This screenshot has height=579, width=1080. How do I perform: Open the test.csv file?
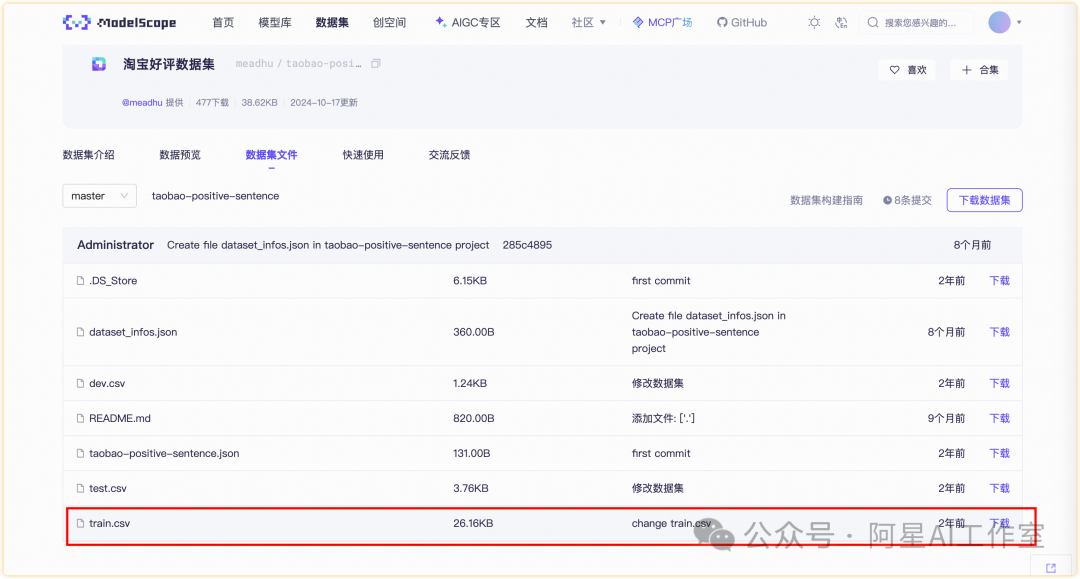pos(107,489)
